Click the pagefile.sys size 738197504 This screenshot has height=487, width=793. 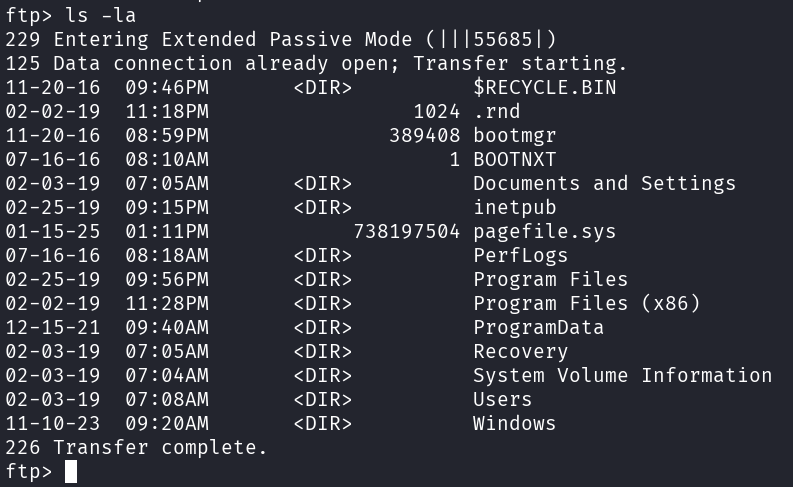pos(407,231)
